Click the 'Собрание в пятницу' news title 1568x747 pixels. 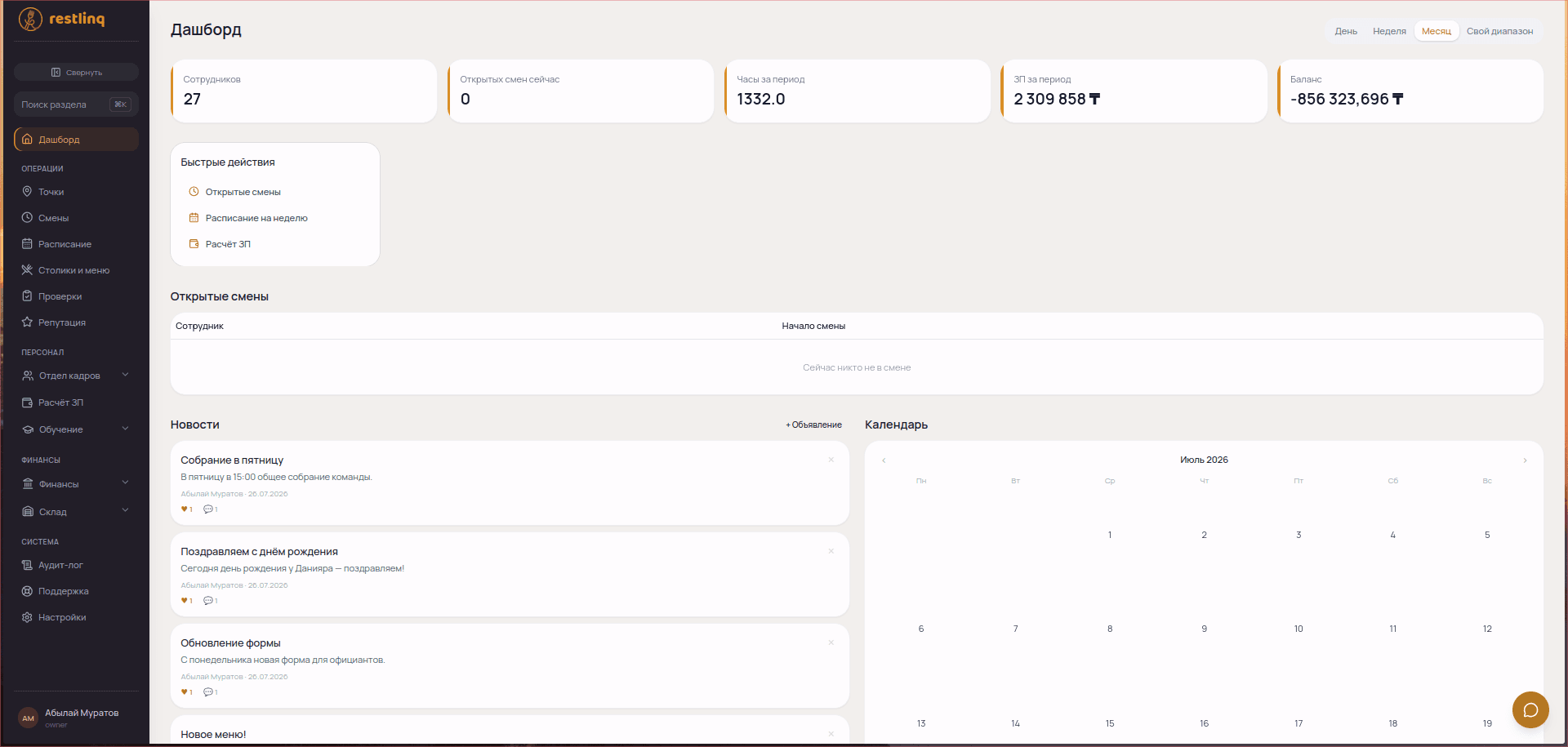[x=232, y=460]
